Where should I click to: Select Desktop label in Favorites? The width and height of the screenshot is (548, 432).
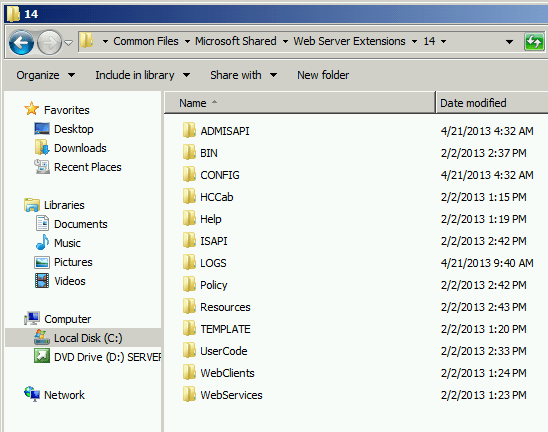point(74,129)
